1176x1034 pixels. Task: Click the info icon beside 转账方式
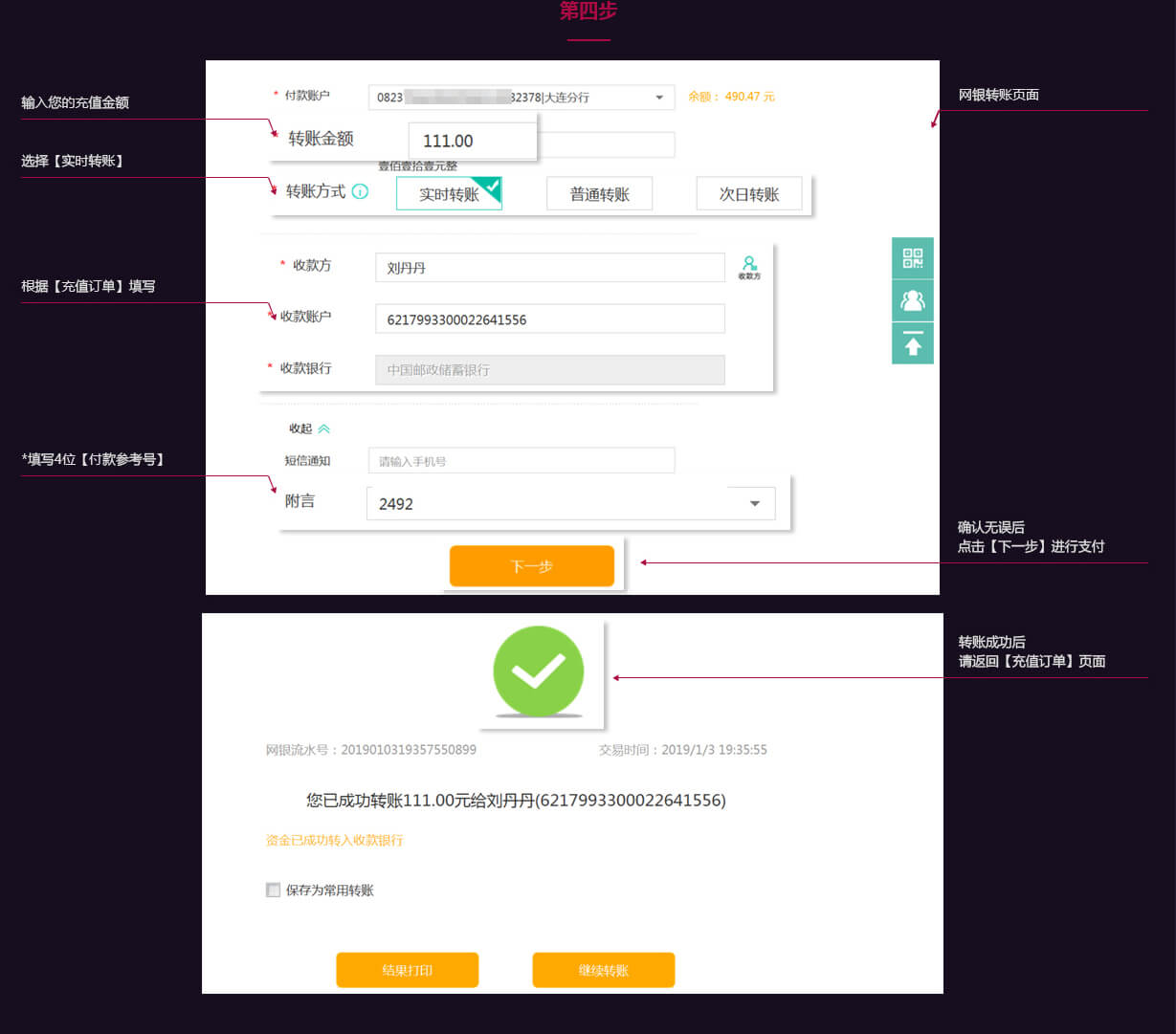(360, 191)
